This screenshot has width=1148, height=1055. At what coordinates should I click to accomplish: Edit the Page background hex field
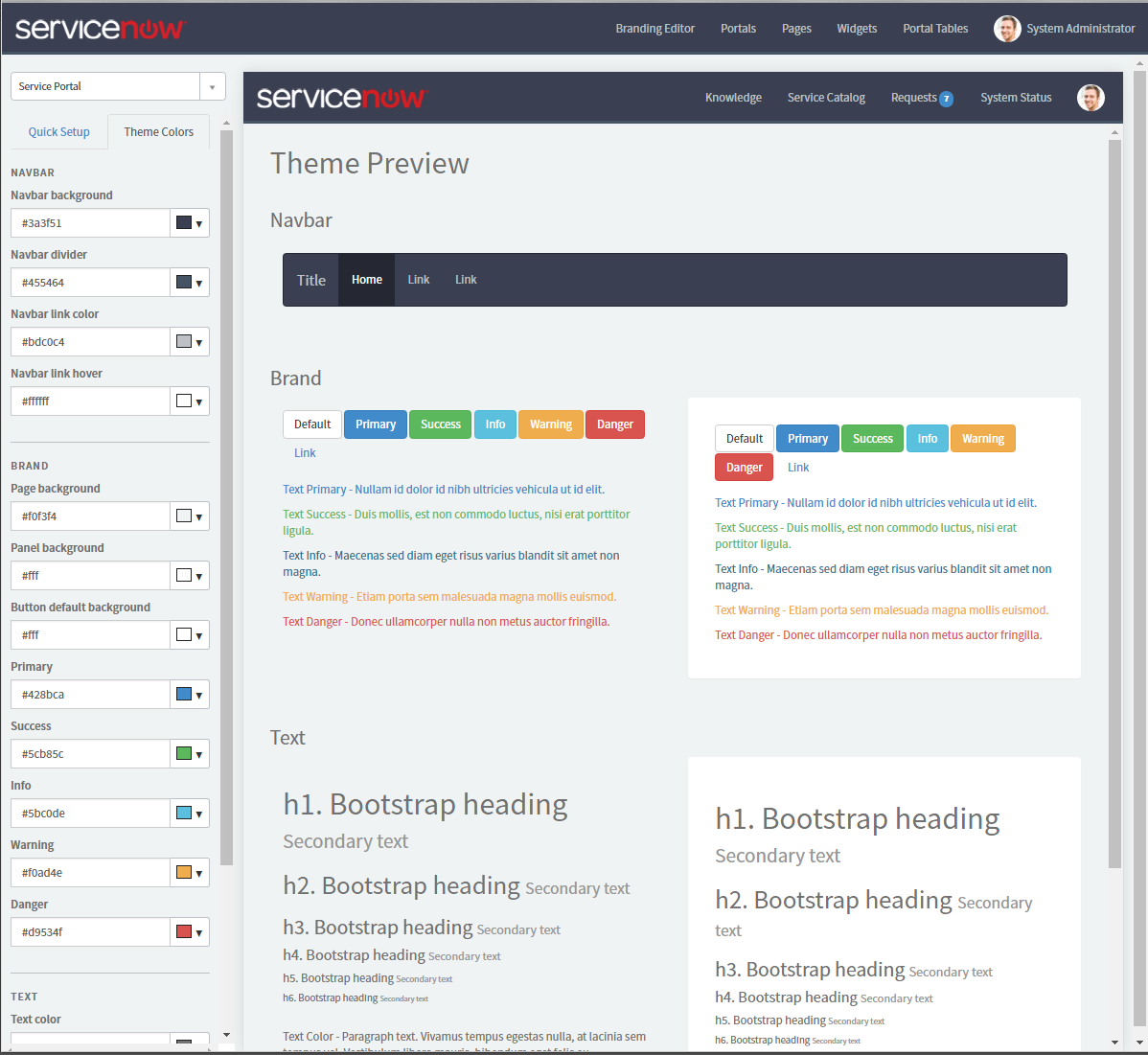point(91,516)
